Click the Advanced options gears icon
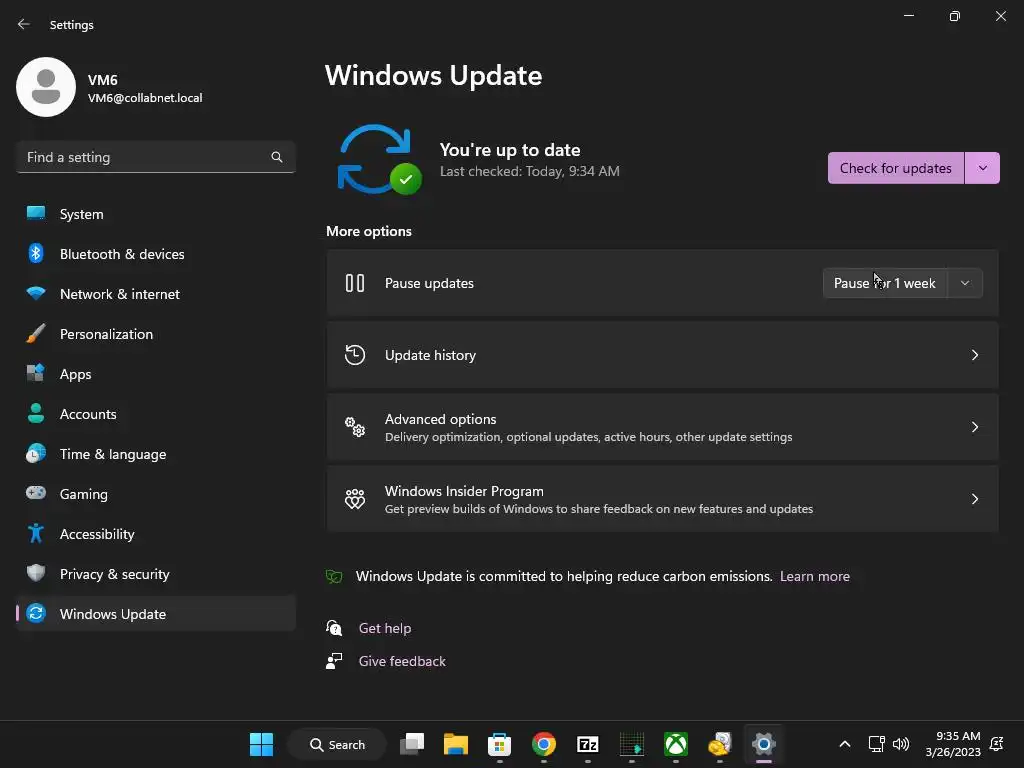Screen dimensions: 1024x768 [355, 427]
